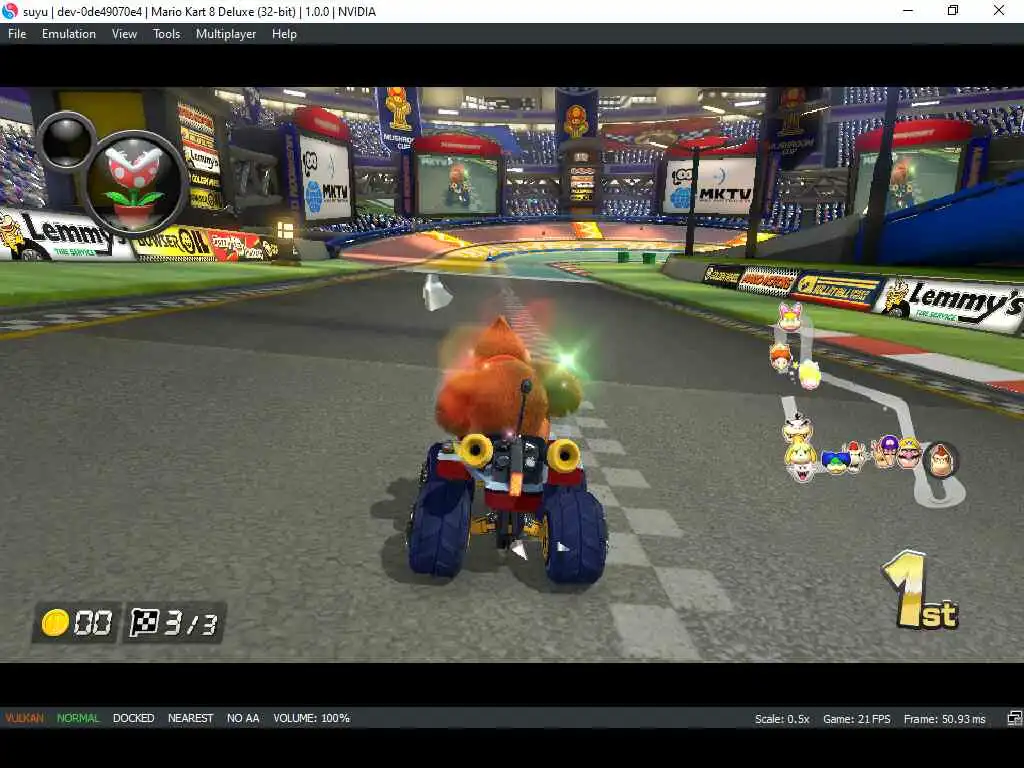The width and height of the screenshot is (1024, 768).
Task: Open the Emulation menu
Action: coord(69,34)
